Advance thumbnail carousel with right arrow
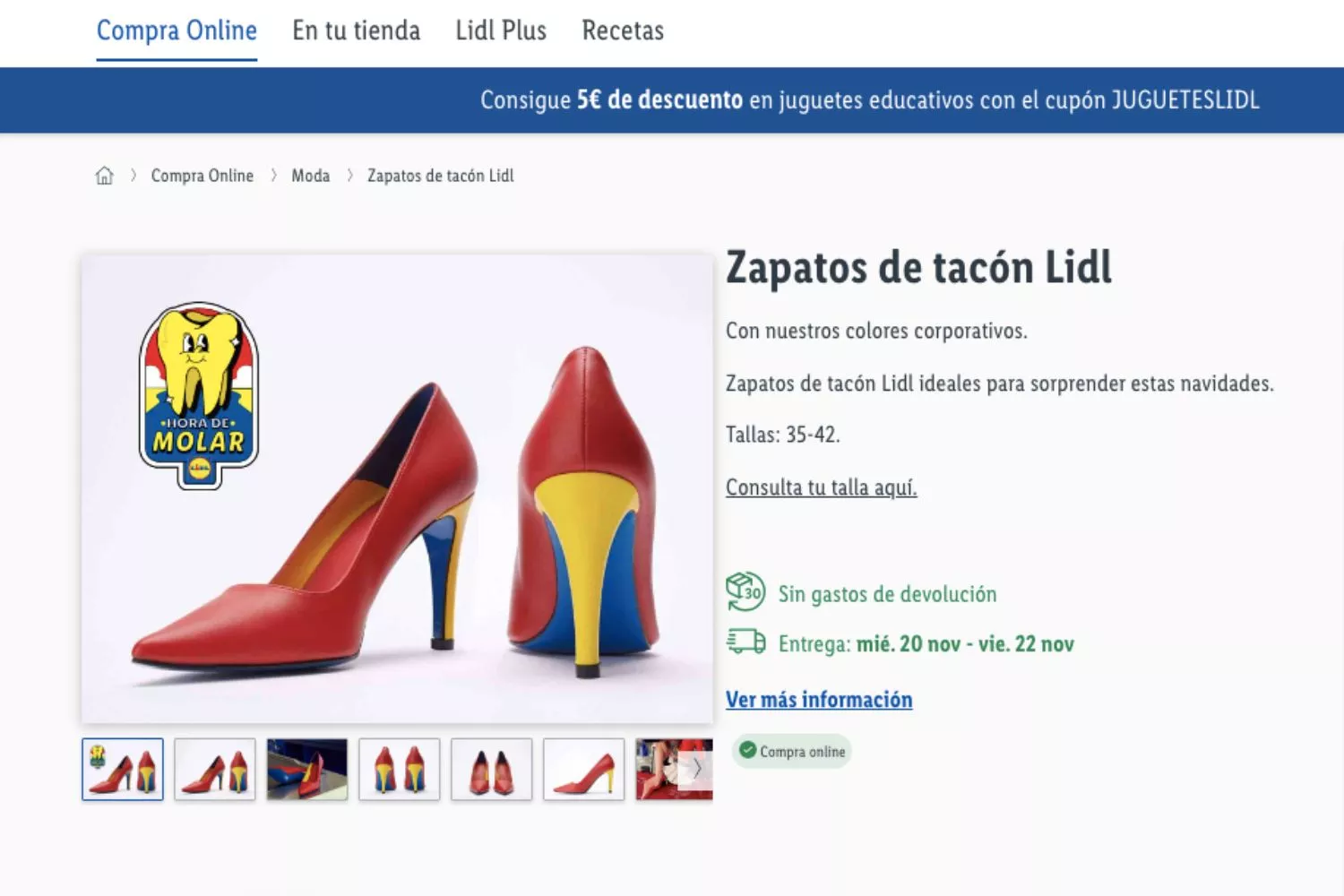 (x=696, y=769)
